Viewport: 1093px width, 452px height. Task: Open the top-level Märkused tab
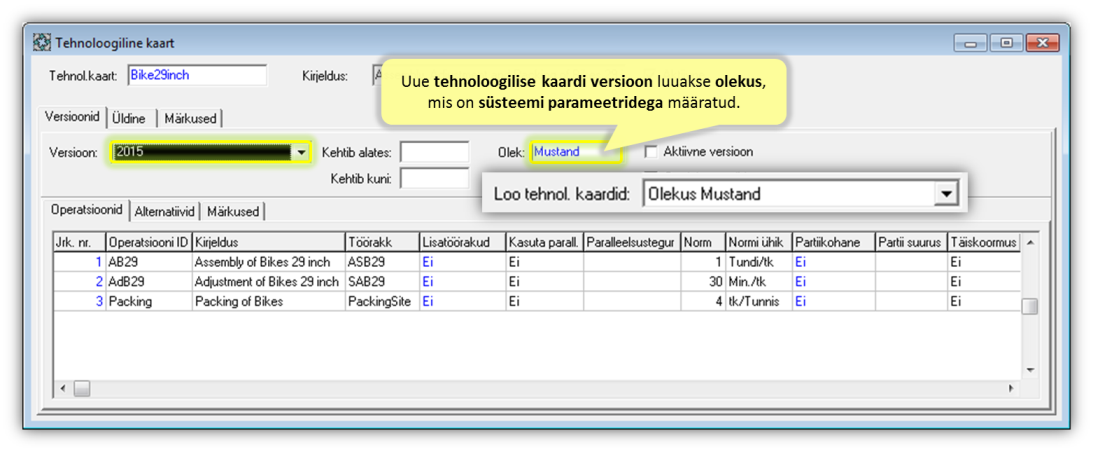(x=189, y=119)
